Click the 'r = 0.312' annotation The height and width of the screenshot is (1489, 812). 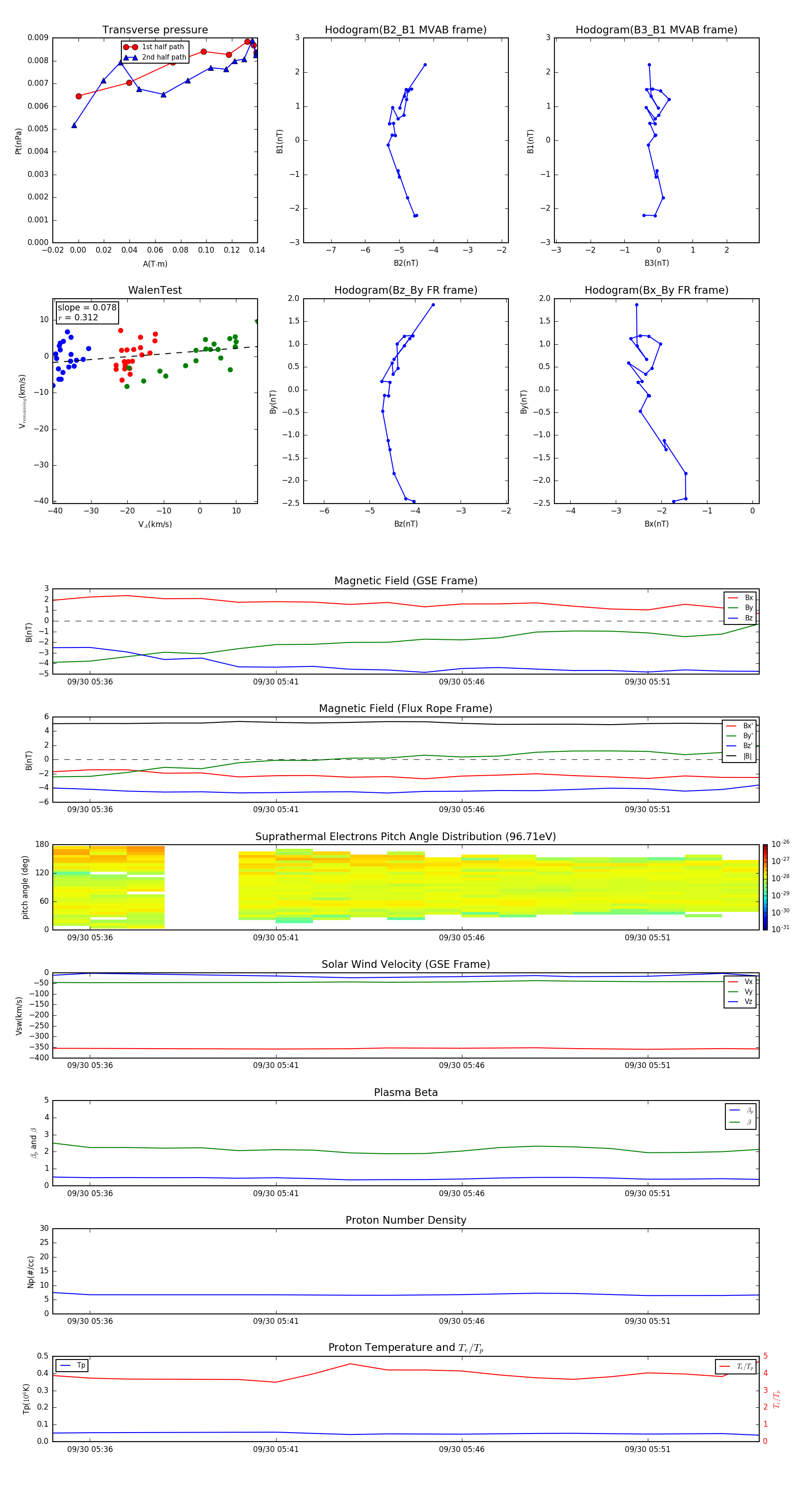[x=78, y=318]
